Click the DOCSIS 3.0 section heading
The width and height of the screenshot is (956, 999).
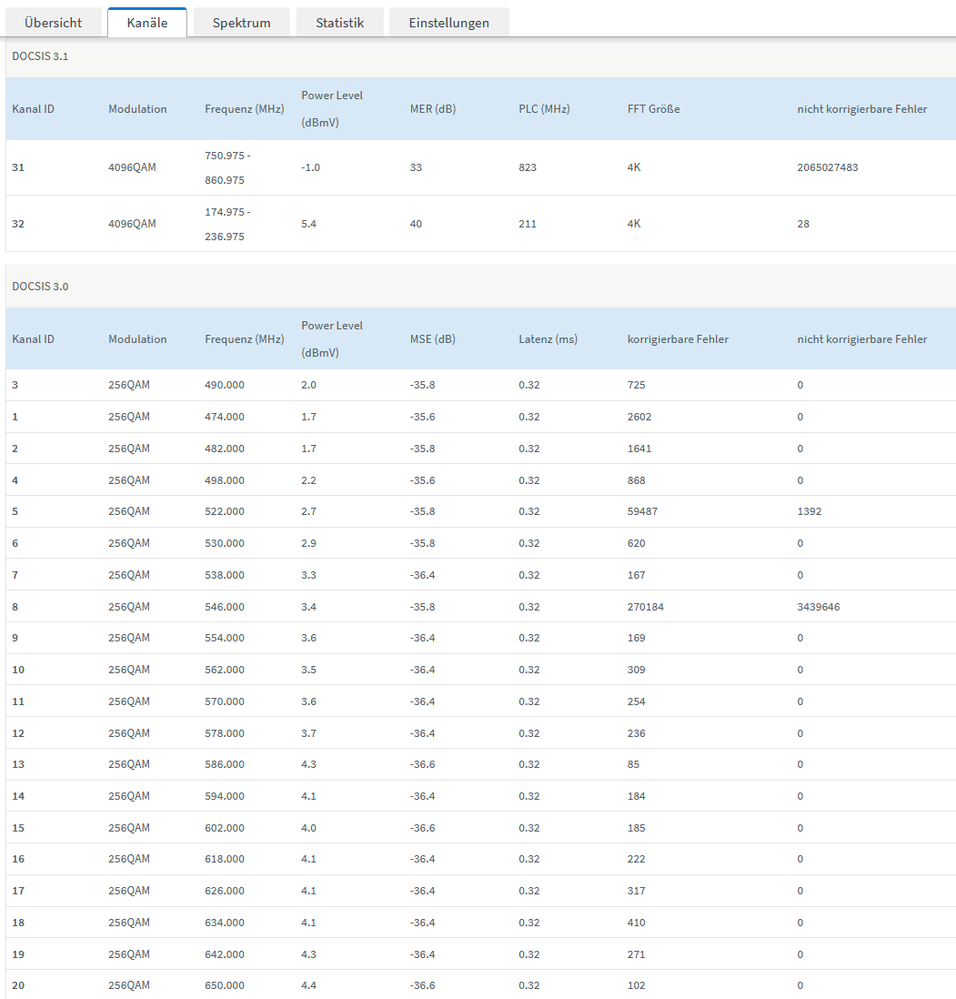click(40, 287)
